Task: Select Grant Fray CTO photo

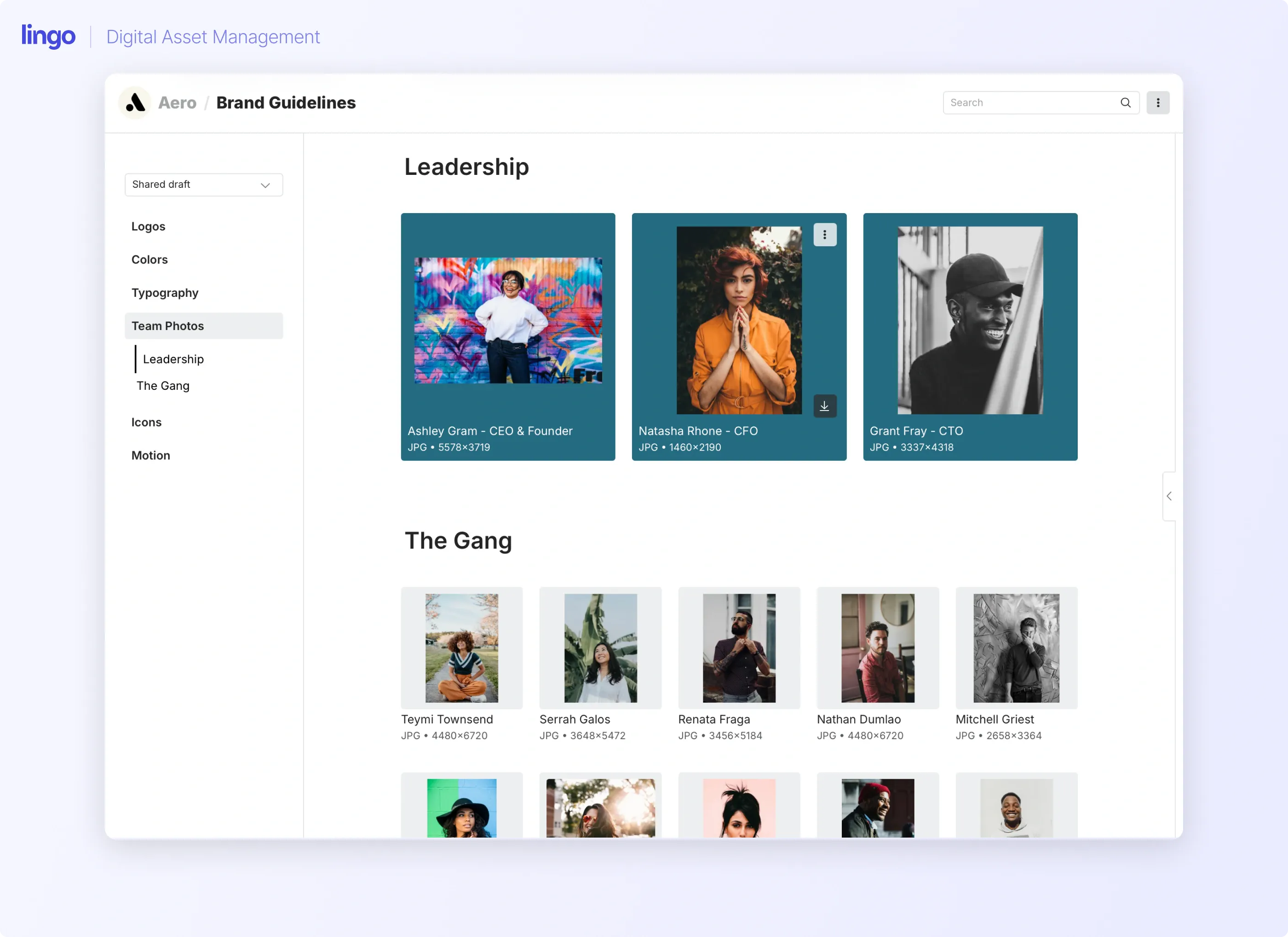Action: pyautogui.click(x=969, y=320)
